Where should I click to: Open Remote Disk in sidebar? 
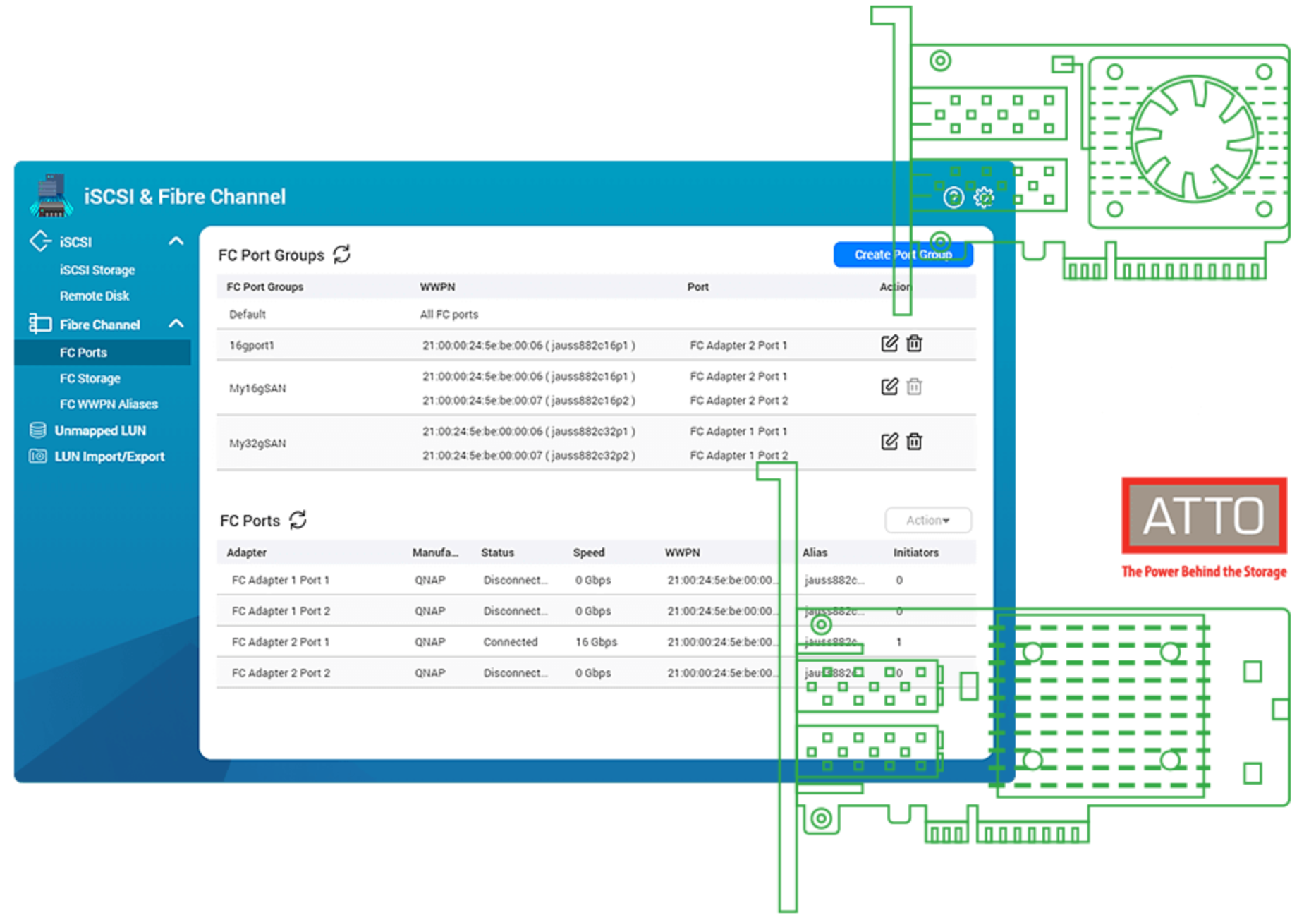point(94,296)
